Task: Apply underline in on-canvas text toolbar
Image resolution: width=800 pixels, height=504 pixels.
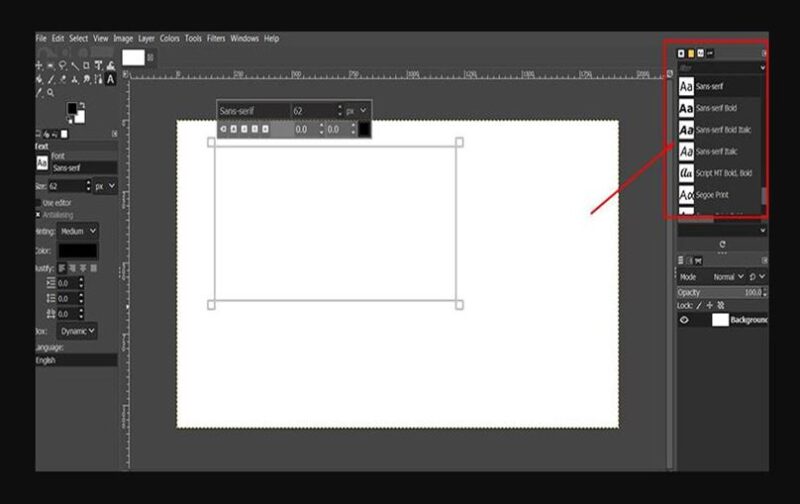Action: point(255,129)
